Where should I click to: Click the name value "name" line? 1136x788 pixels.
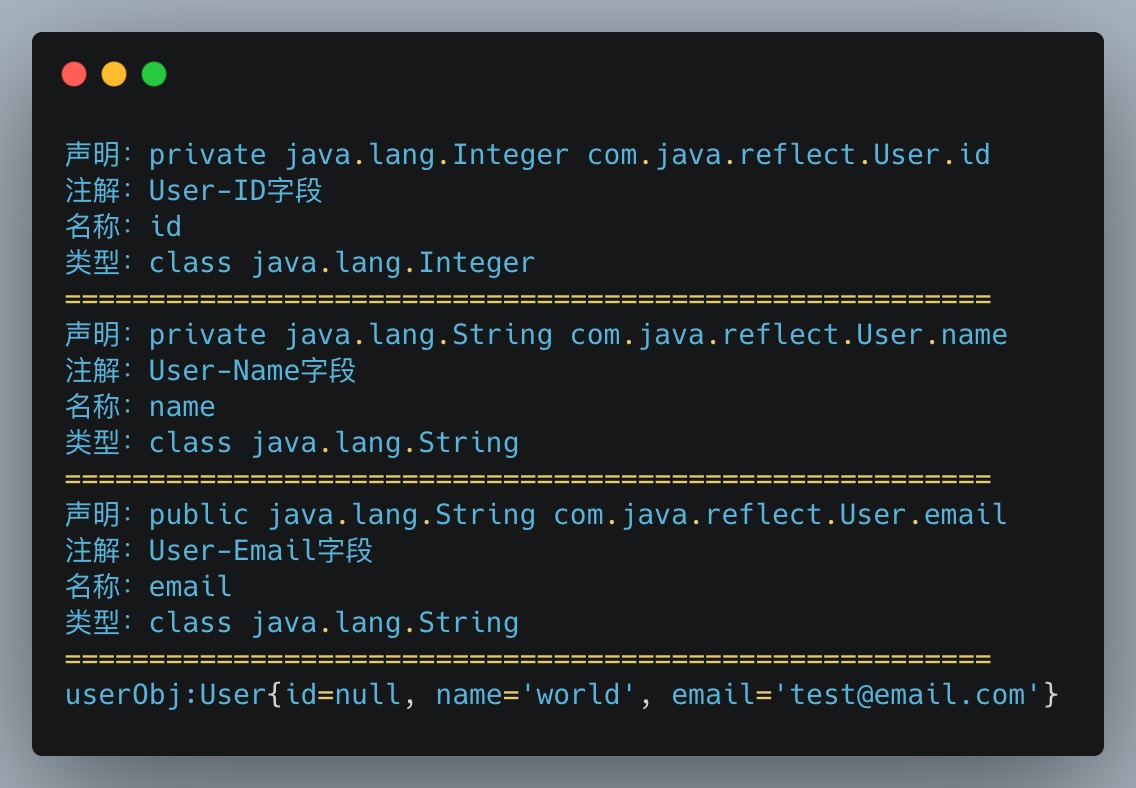[182, 407]
